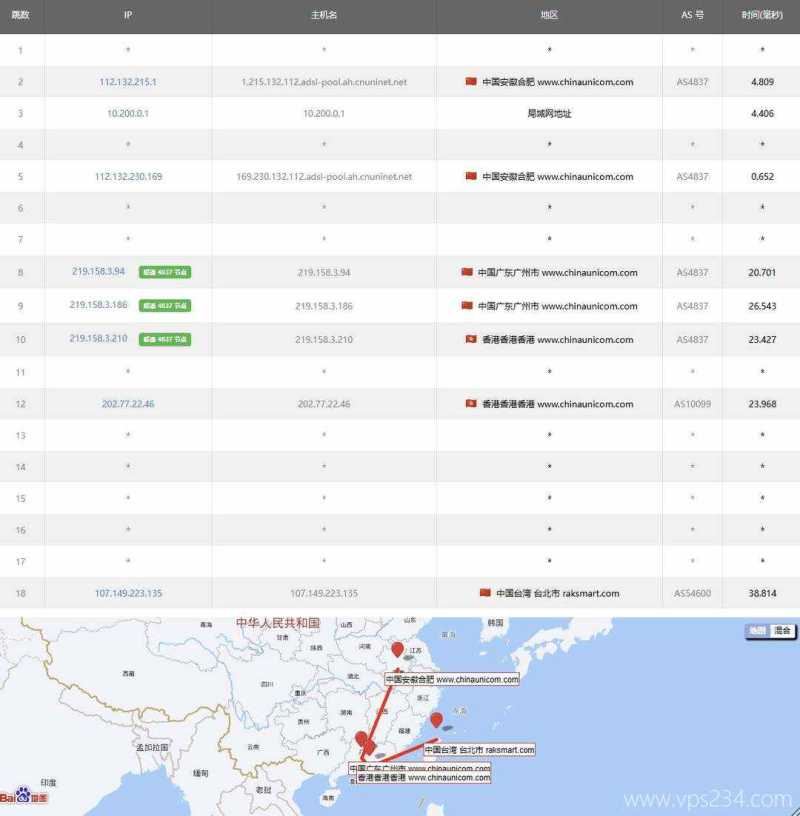Click the Taiwan flag icon in row 18

click(x=484, y=593)
